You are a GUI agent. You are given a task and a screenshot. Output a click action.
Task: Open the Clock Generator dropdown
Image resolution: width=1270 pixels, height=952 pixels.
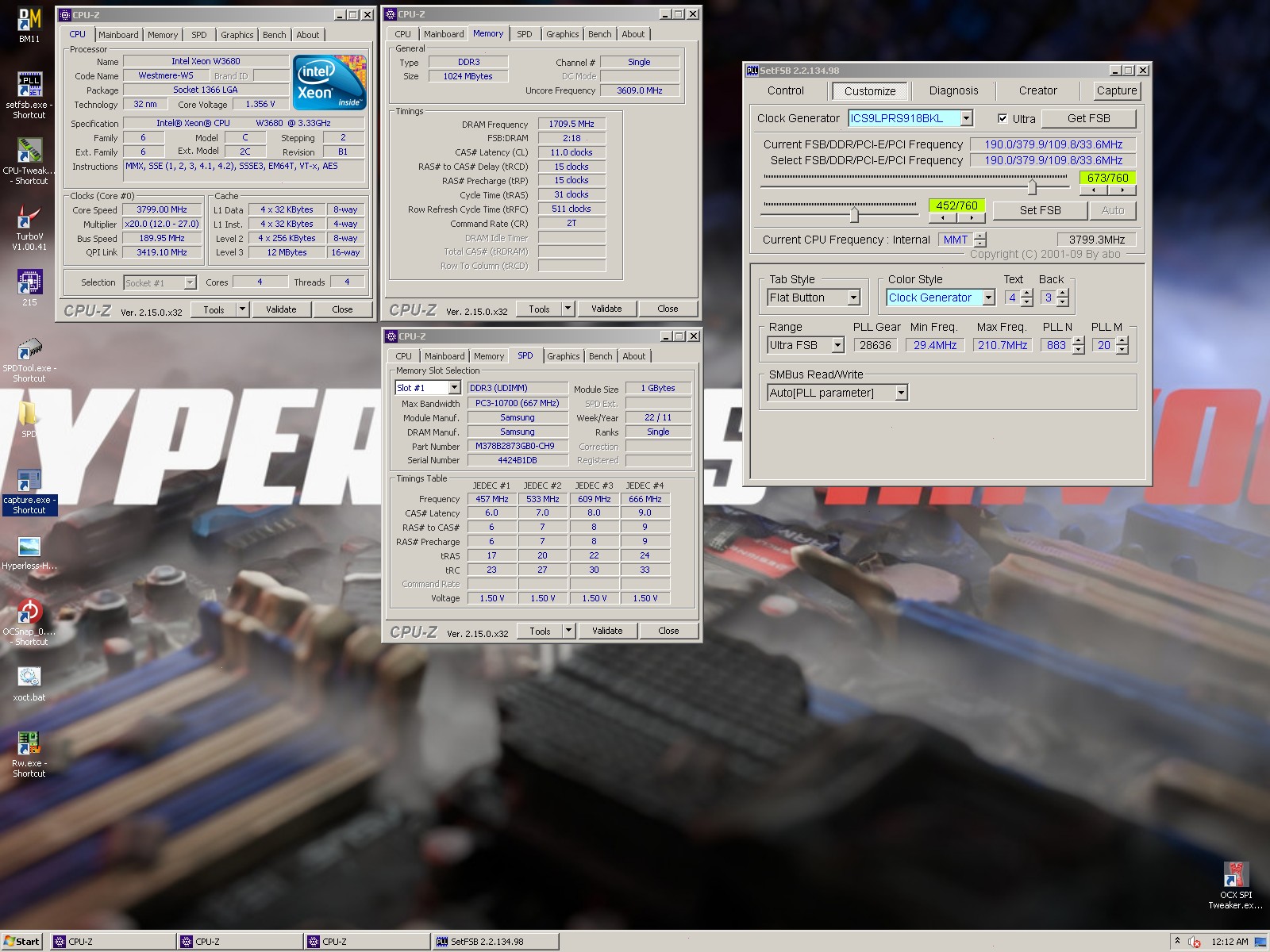[x=966, y=118]
